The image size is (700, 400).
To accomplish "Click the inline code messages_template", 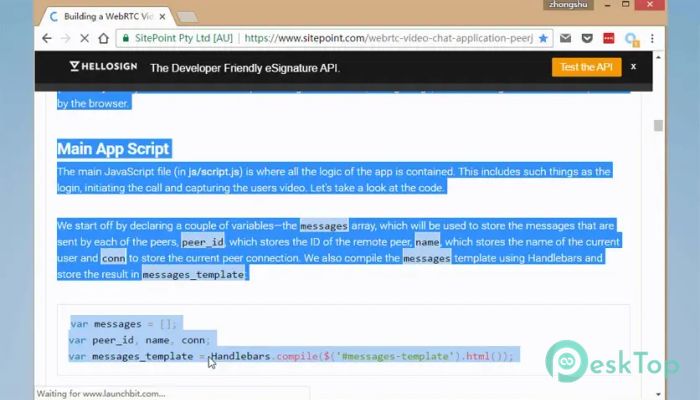I will coord(193,274).
